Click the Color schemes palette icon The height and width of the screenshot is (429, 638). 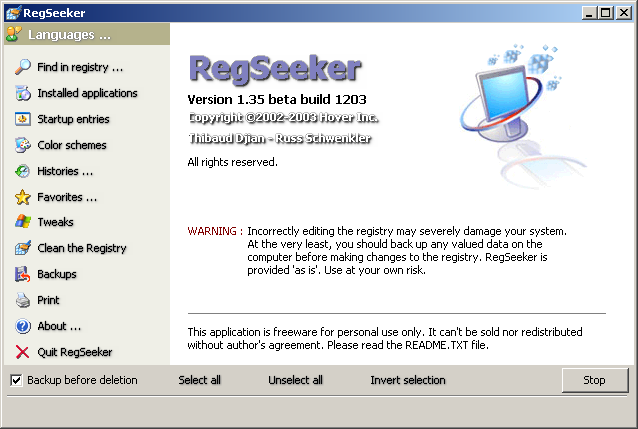(x=22, y=145)
